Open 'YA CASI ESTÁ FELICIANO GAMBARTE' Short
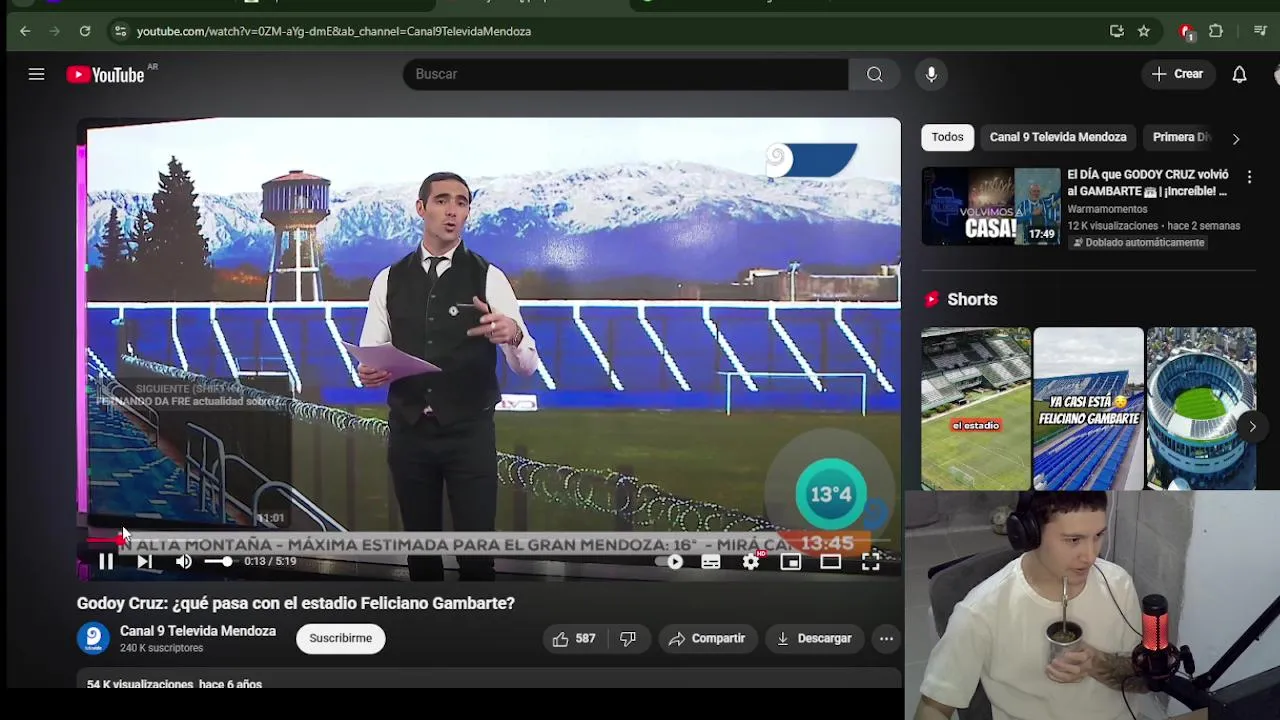This screenshot has width=1280, height=720. point(1088,408)
